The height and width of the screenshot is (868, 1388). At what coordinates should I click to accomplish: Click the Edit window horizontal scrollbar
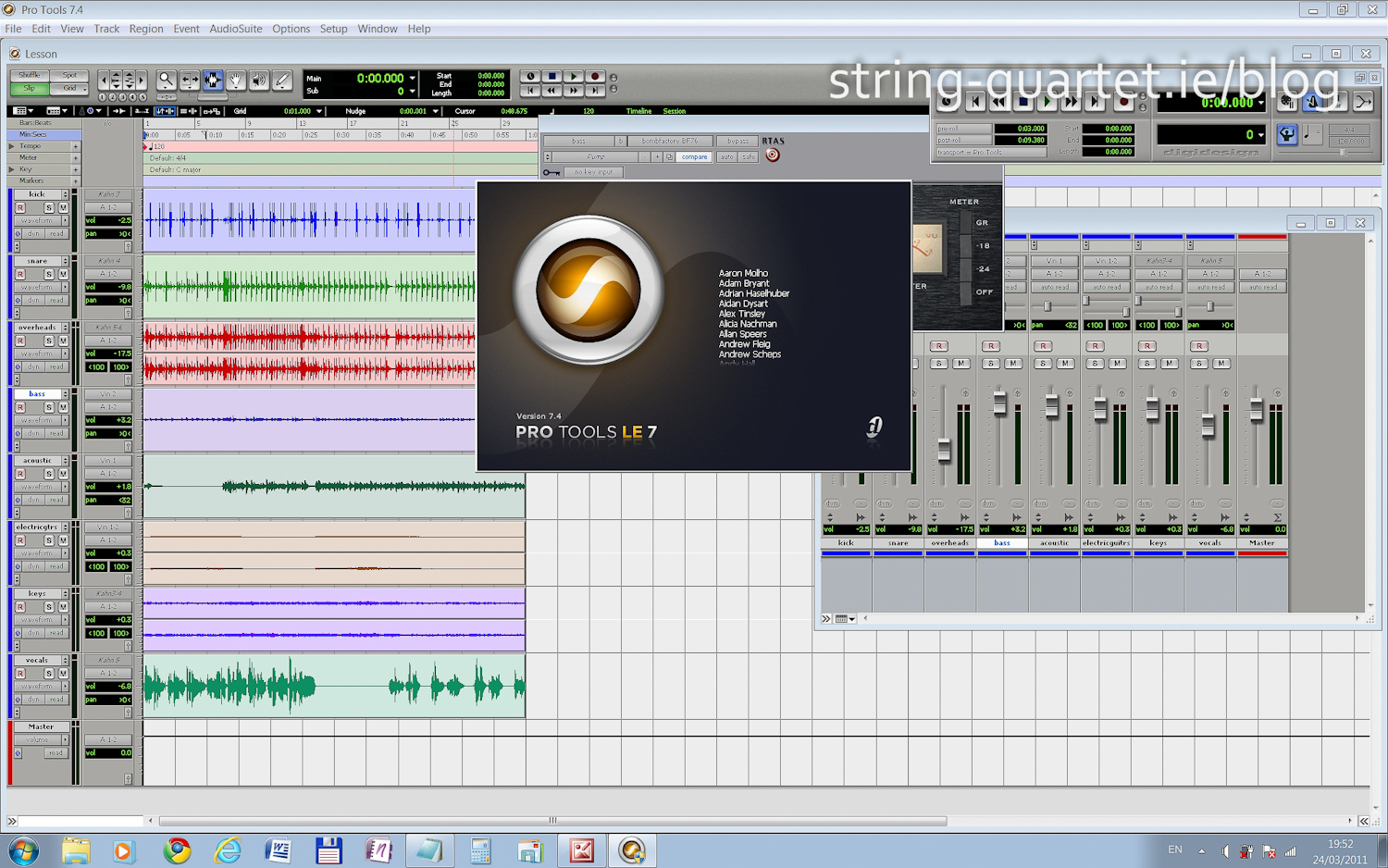coord(552,821)
